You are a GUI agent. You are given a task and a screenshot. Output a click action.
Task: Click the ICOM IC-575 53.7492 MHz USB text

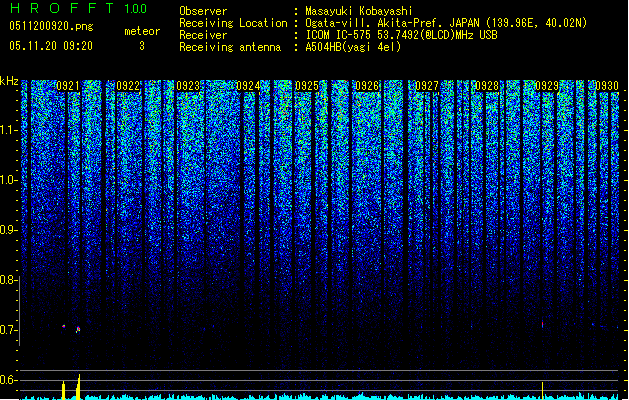pos(401,35)
